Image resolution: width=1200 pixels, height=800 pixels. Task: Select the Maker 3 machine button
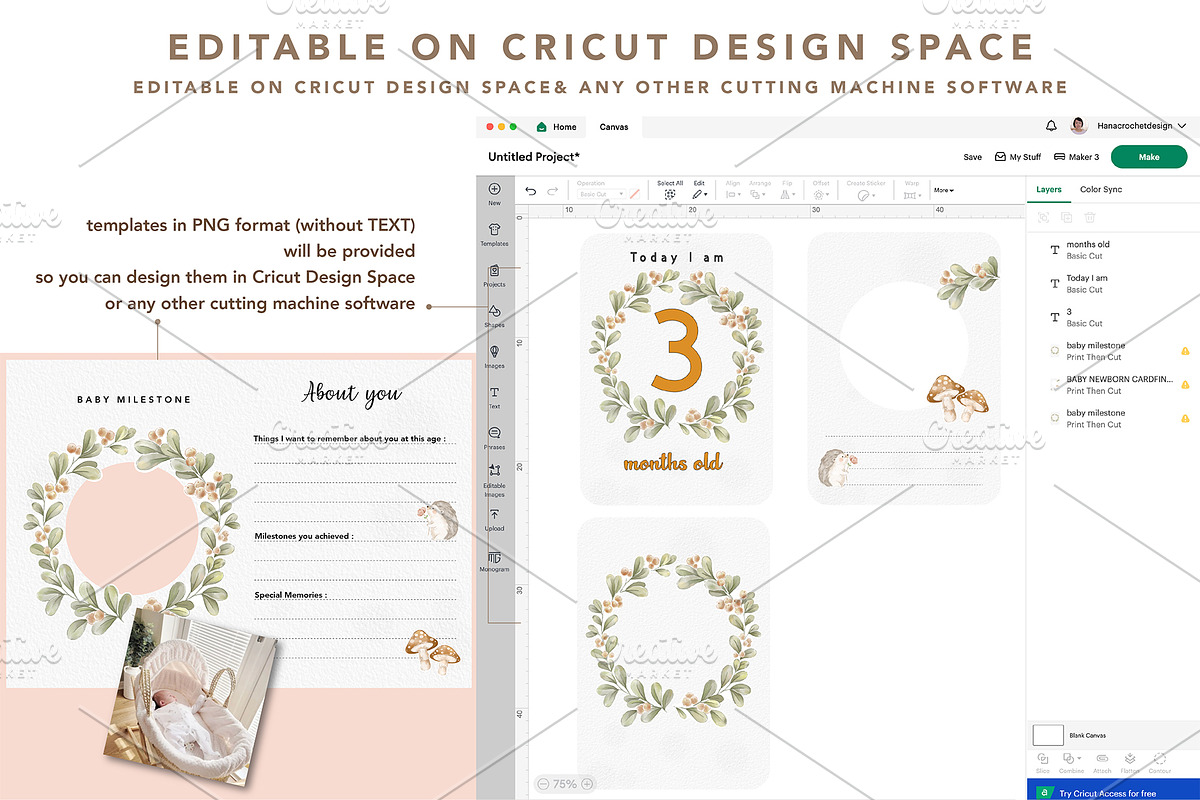pos(1076,157)
